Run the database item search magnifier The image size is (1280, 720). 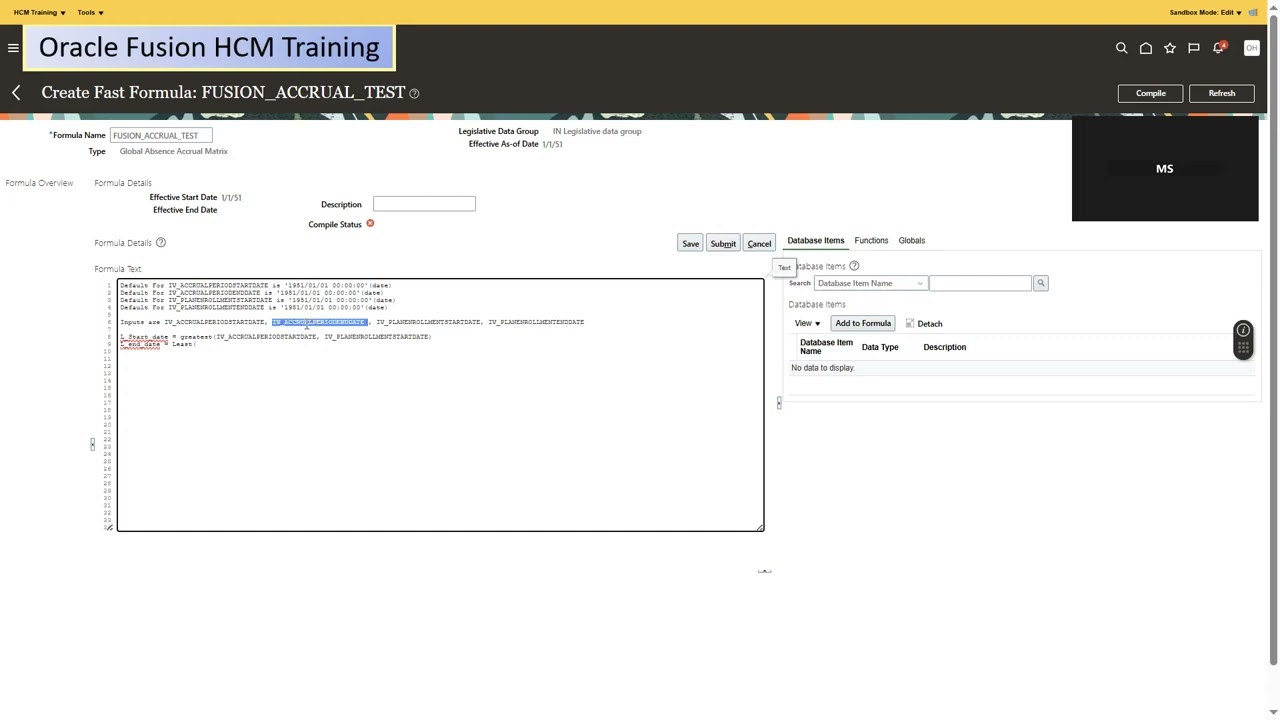coord(1041,283)
